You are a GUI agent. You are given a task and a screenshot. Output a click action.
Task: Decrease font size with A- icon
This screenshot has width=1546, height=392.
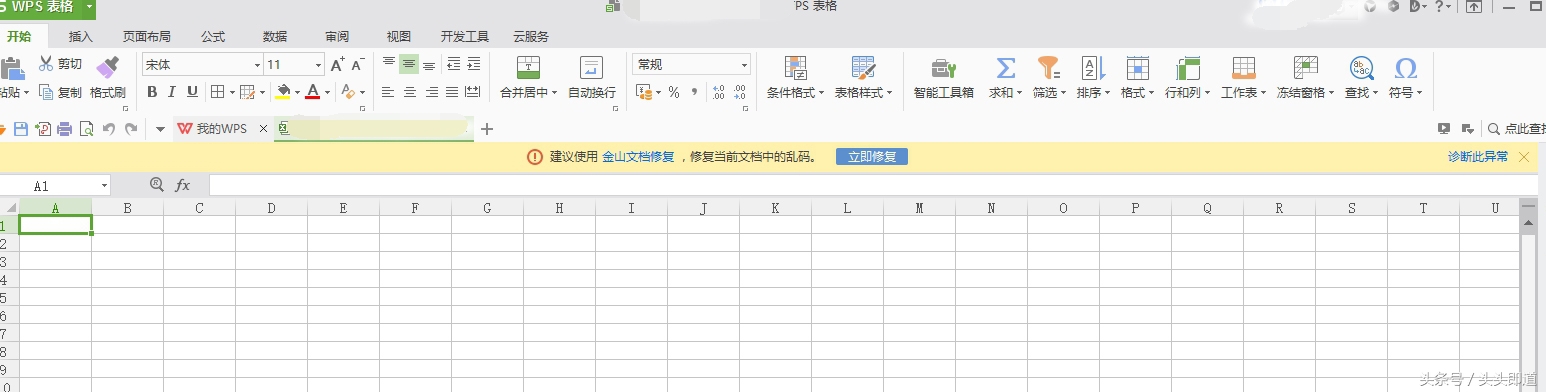click(357, 64)
